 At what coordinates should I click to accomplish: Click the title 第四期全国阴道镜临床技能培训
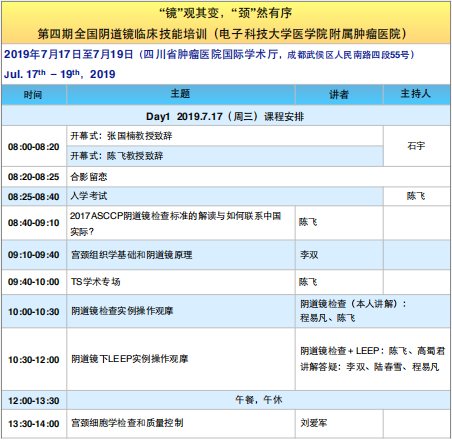(122, 34)
